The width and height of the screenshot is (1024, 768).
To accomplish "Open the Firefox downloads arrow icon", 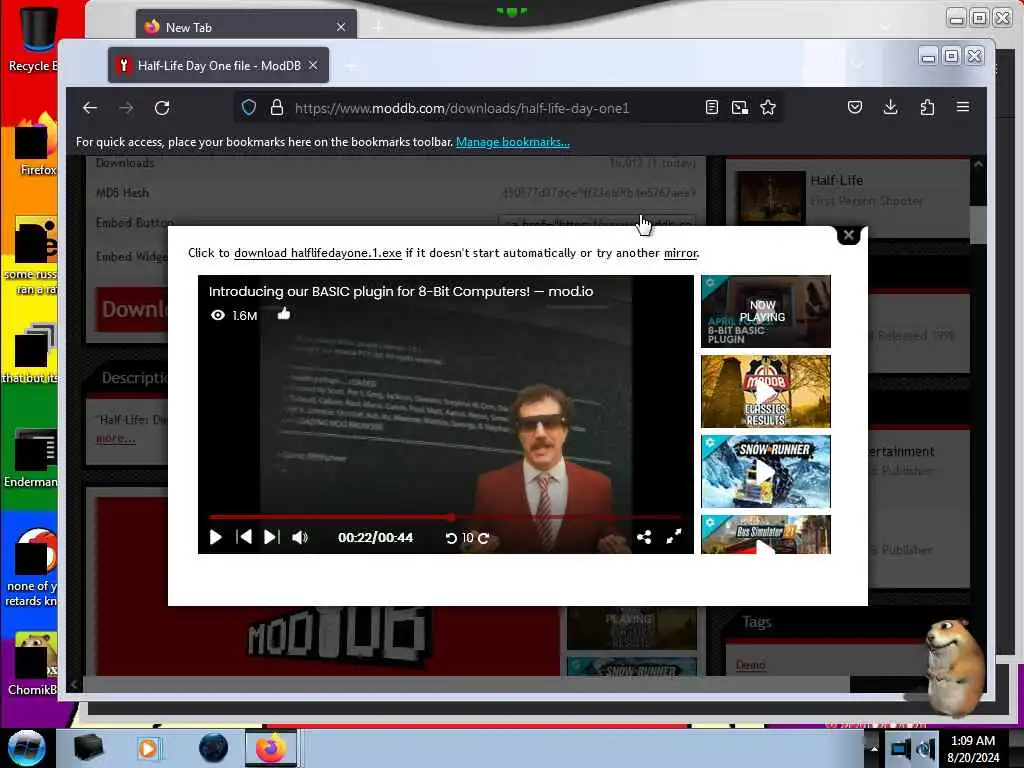I will (x=890, y=107).
